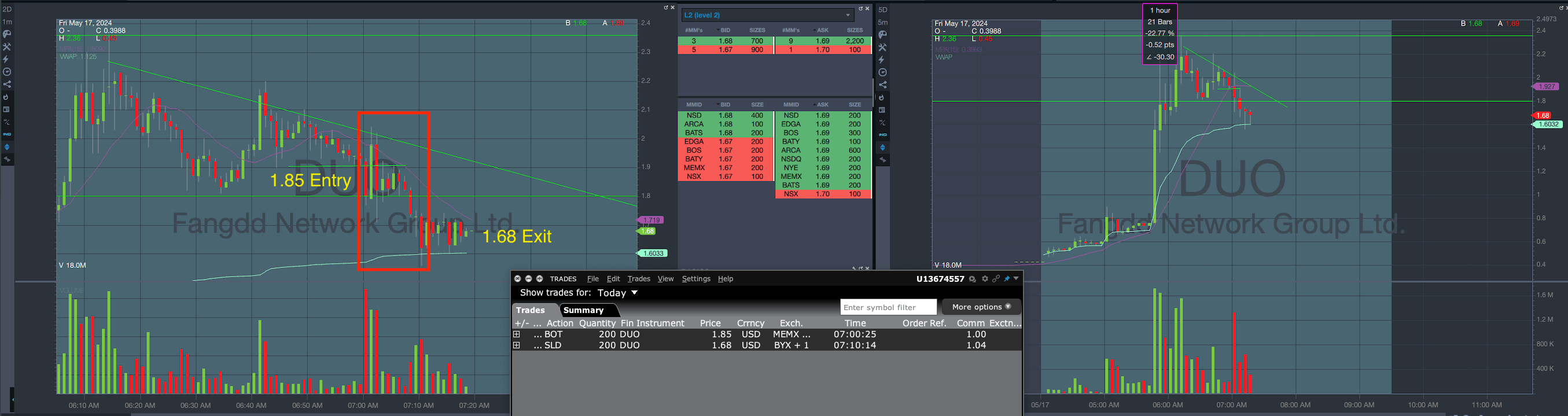Click the share icon on the right chart toolbar
The width and height of the screenshot is (1568, 416).
(882, 84)
